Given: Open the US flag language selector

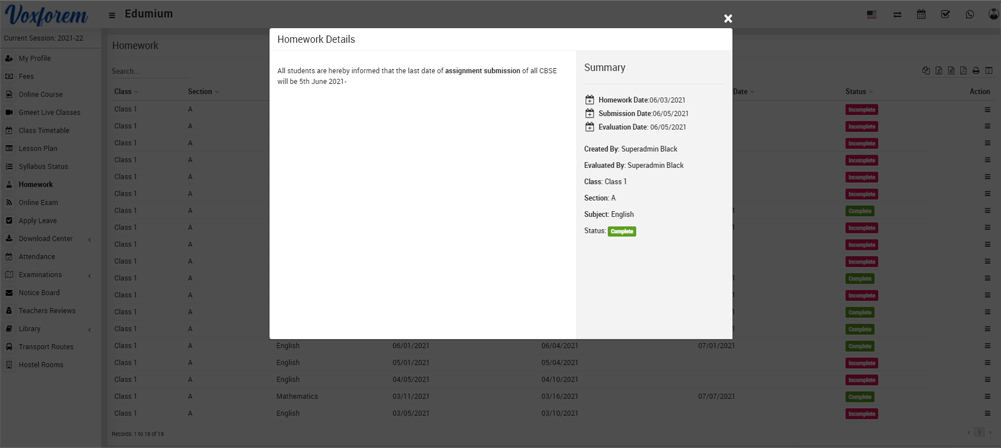Looking at the screenshot, I should pos(871,15).
